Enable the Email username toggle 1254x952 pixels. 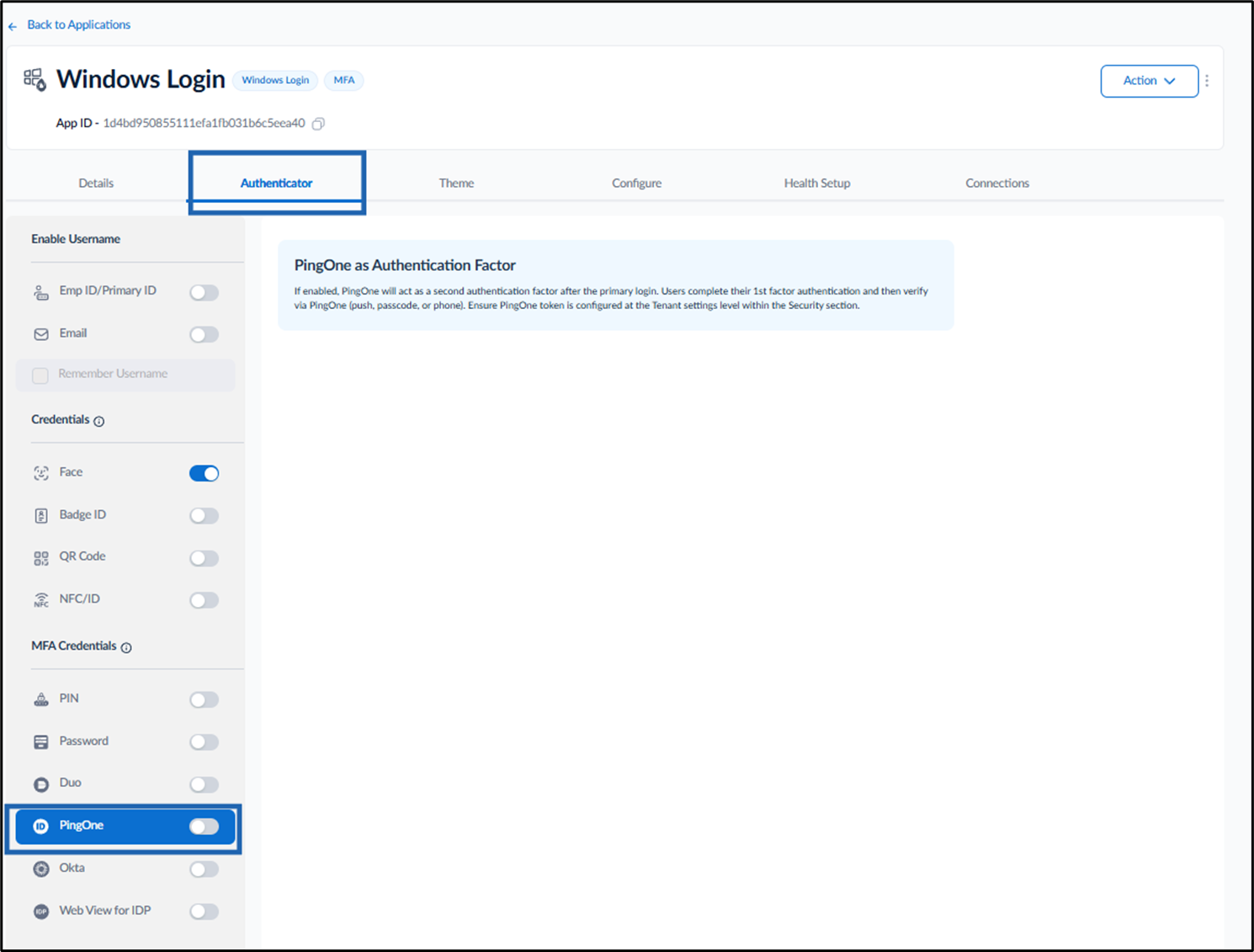[x=204, y=334]
